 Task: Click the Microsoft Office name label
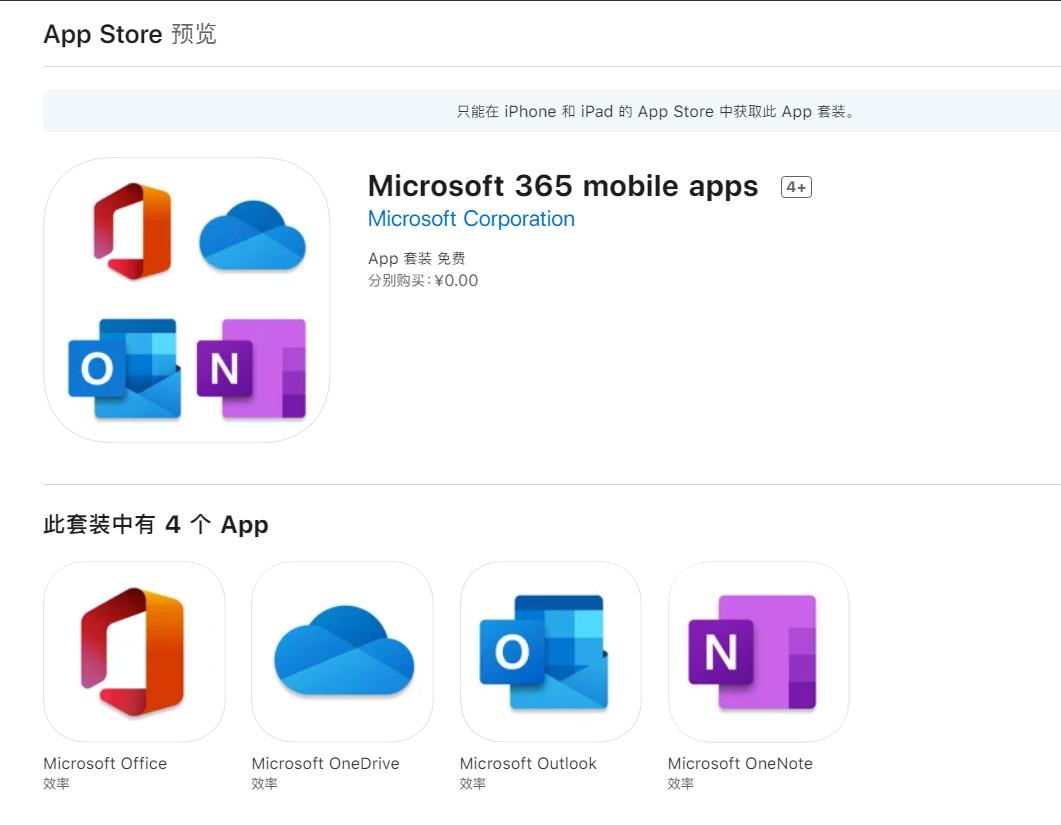pyautogui.click(x=105, y=763)
